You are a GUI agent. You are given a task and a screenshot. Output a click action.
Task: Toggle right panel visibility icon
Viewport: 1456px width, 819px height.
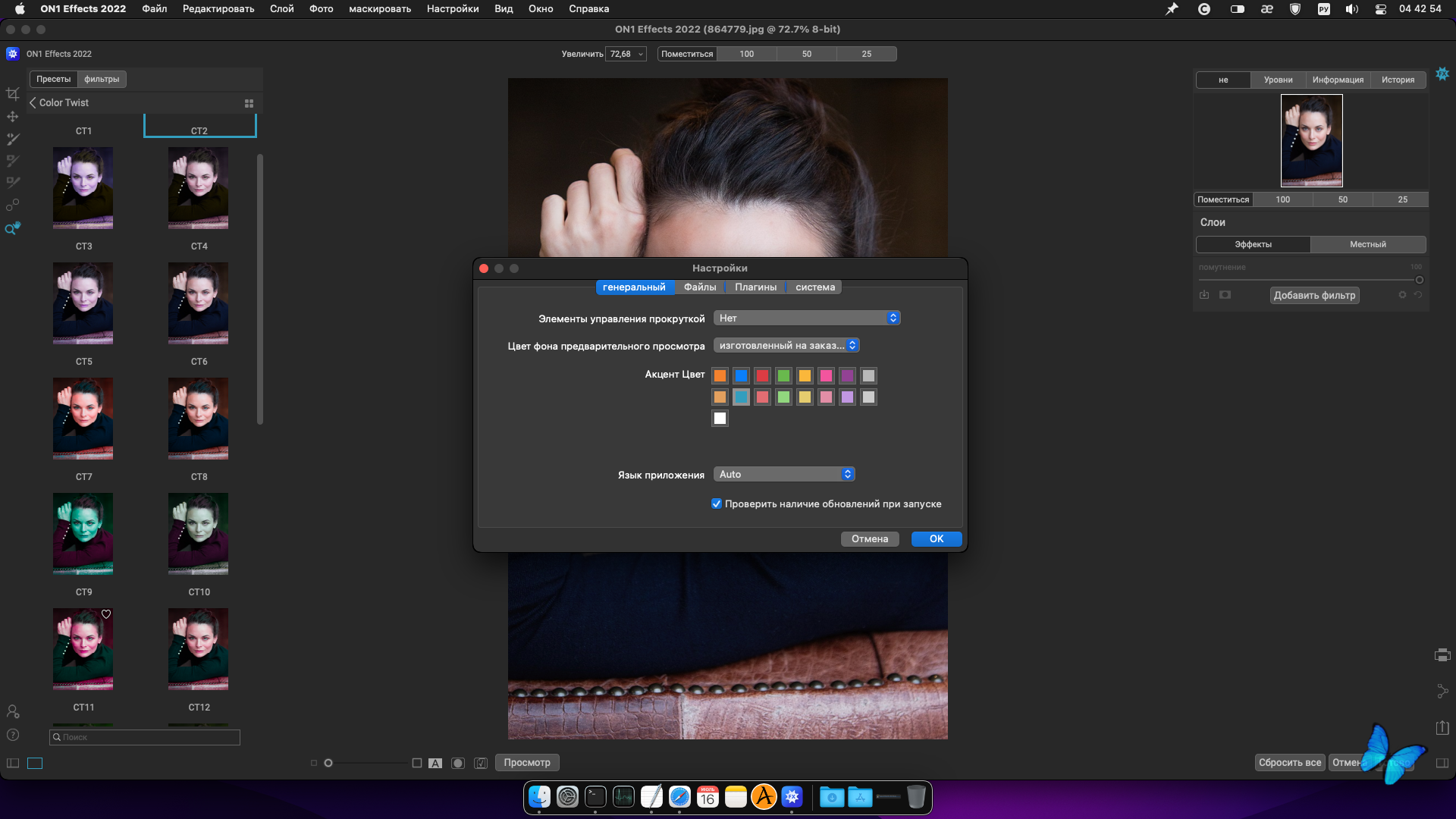1442,763
